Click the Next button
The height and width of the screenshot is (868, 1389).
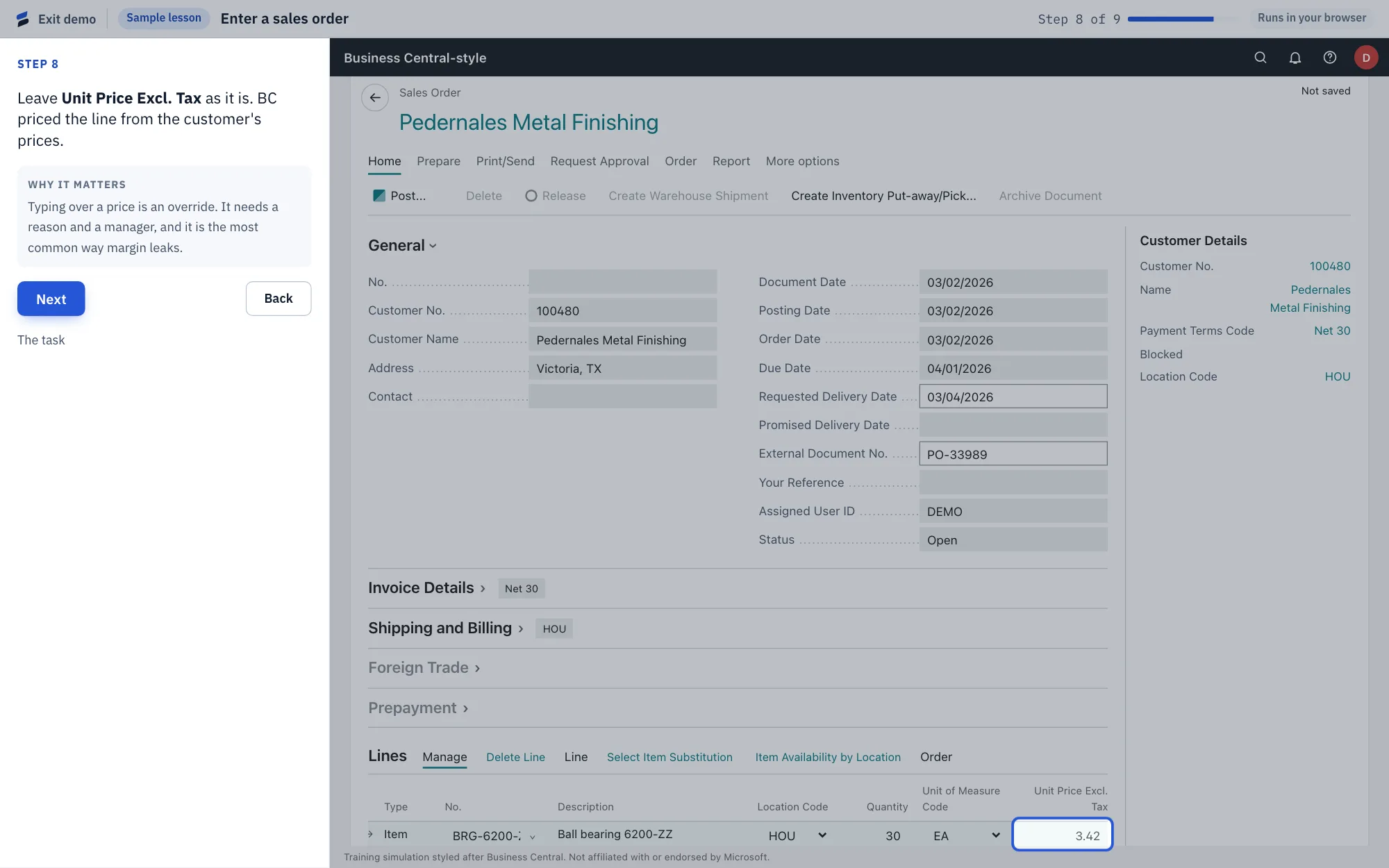coord(51,299)
